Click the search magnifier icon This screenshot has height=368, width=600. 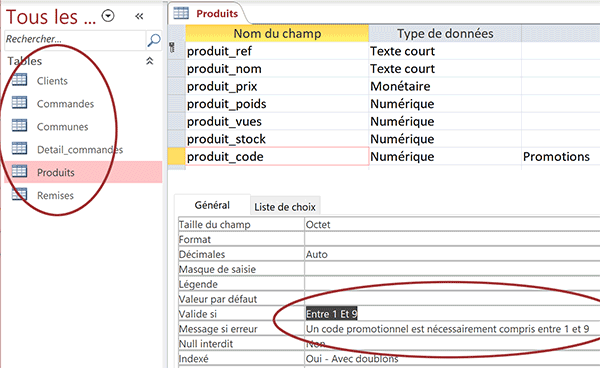tap(154, 40)
